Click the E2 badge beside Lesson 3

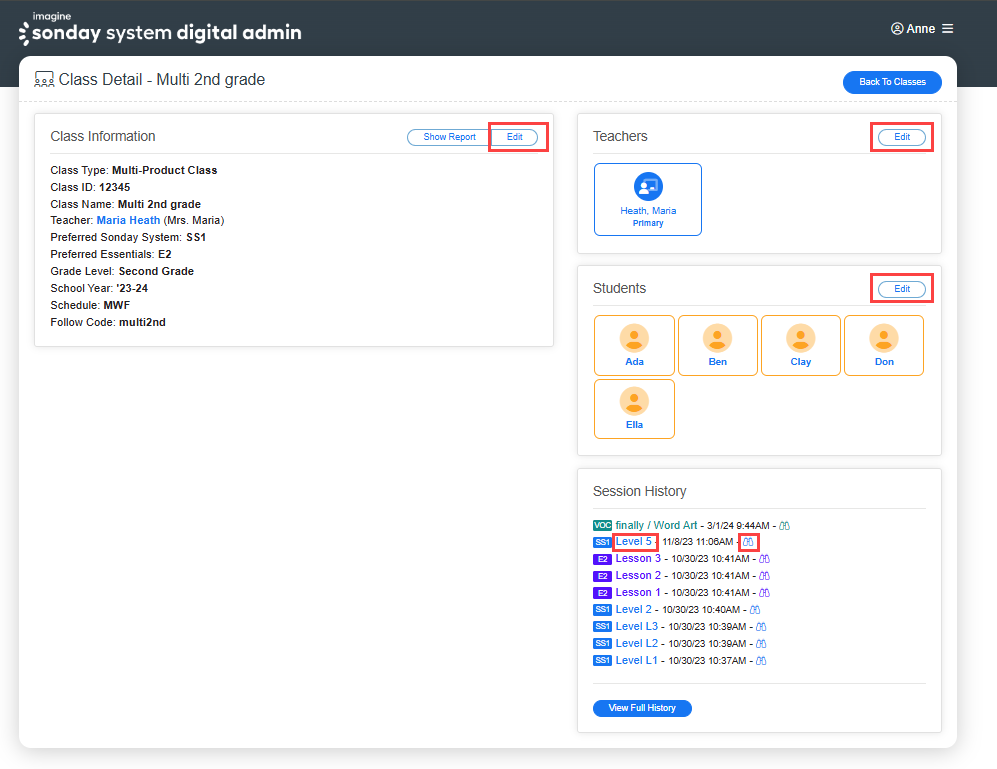[x=602, y=559]
